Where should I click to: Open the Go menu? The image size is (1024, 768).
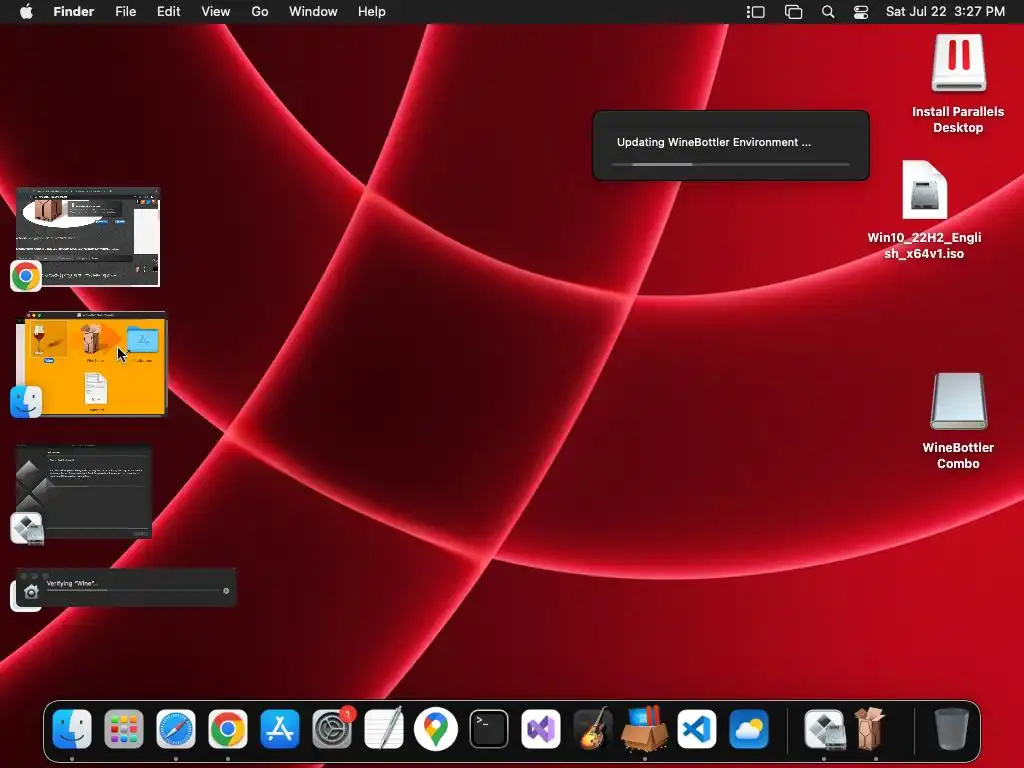[260, 12]
